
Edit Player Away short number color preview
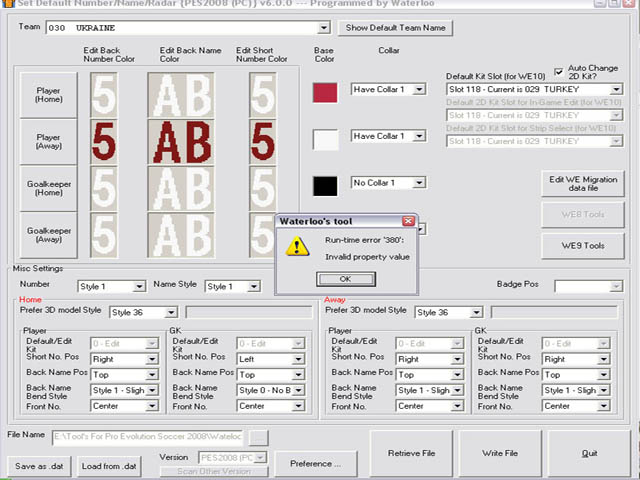click(262, 142)
